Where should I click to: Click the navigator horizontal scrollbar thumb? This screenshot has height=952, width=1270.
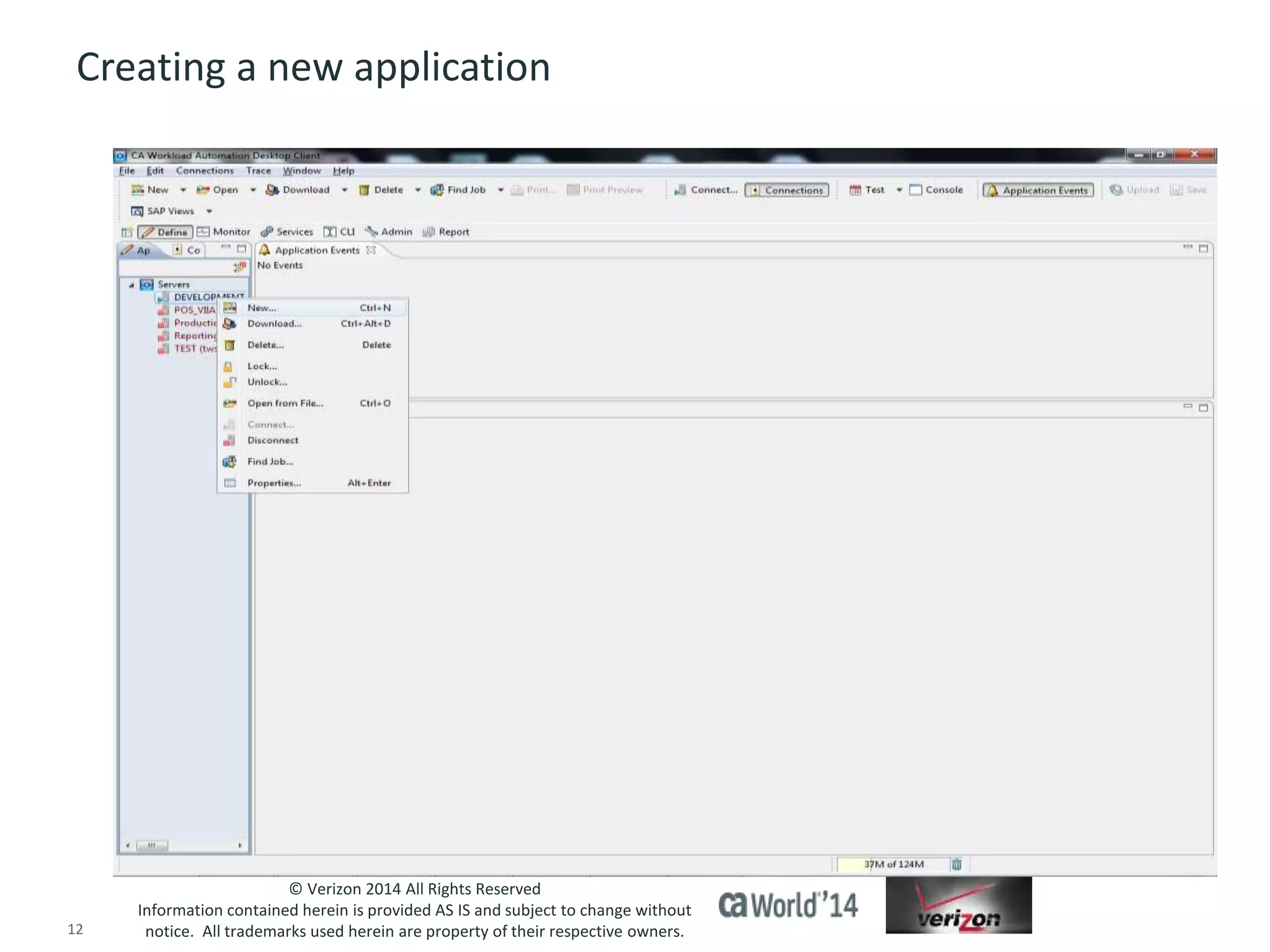click(151, 845)
